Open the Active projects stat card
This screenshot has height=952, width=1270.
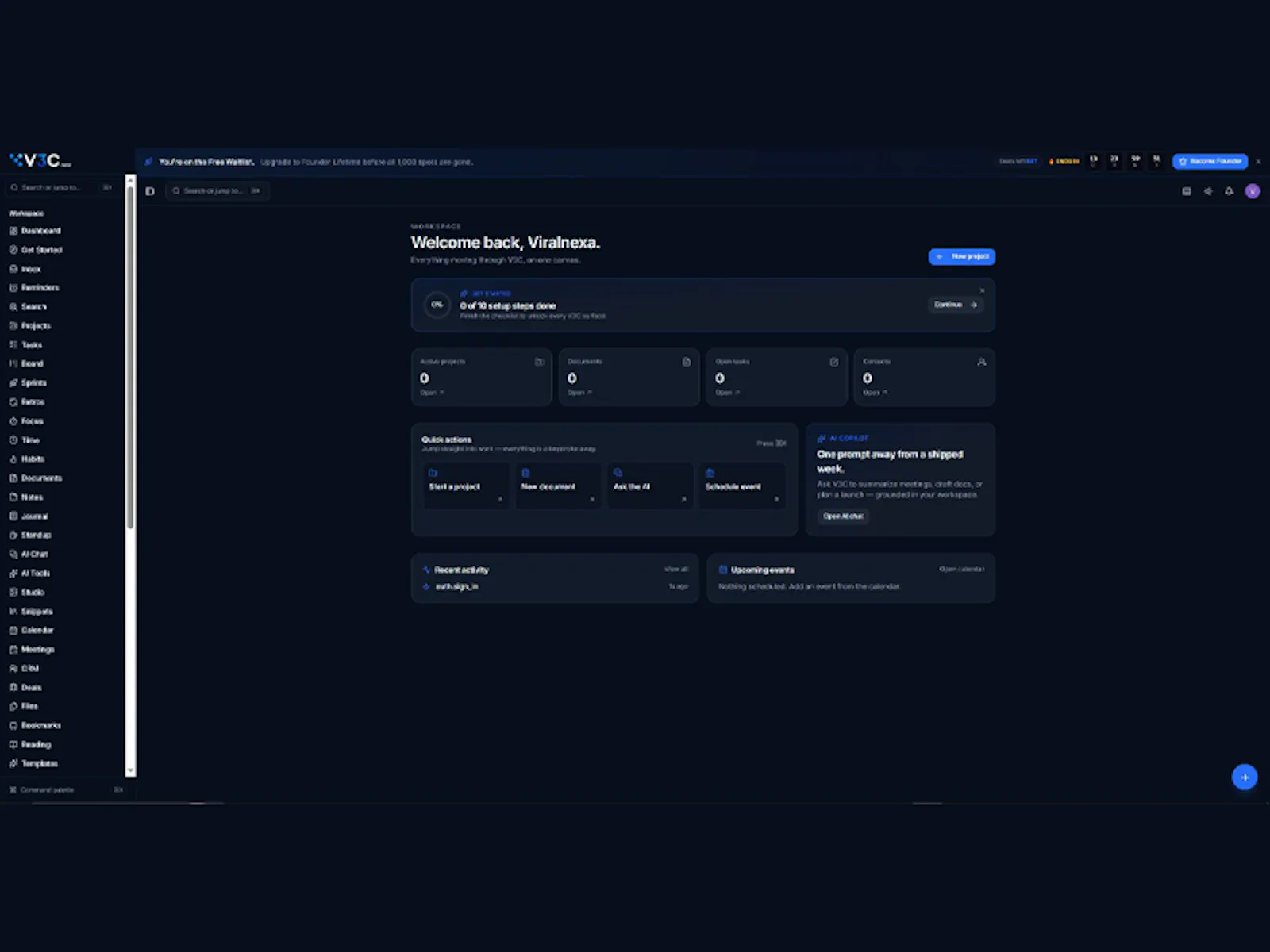pos(482,378)
